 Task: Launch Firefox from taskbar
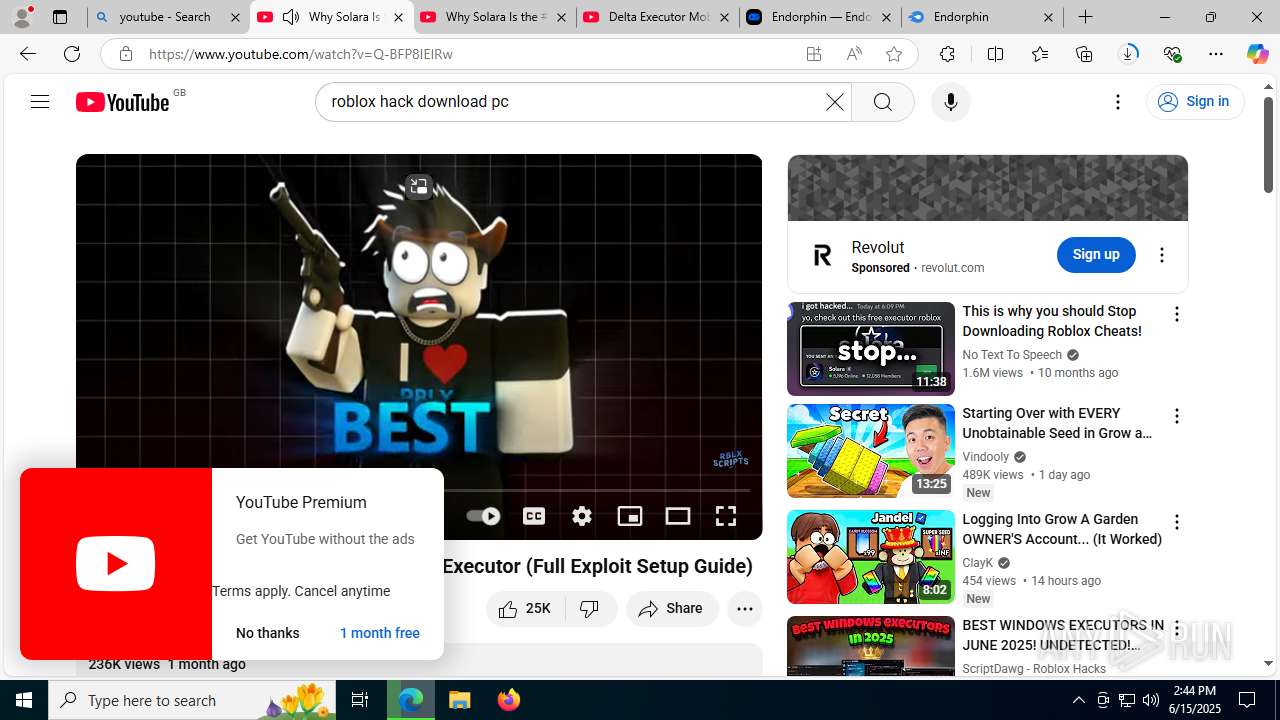[x=509, y=700]
